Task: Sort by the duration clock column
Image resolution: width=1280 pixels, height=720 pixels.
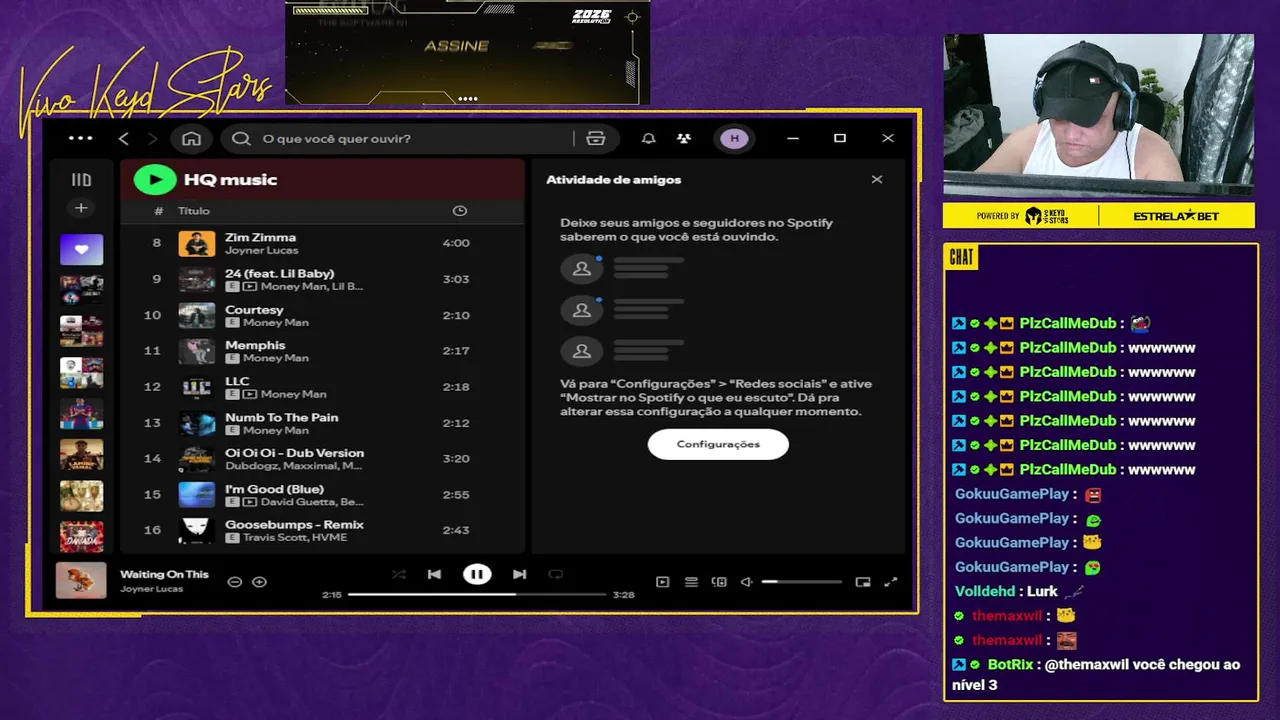Action: (x=460, y=211)
